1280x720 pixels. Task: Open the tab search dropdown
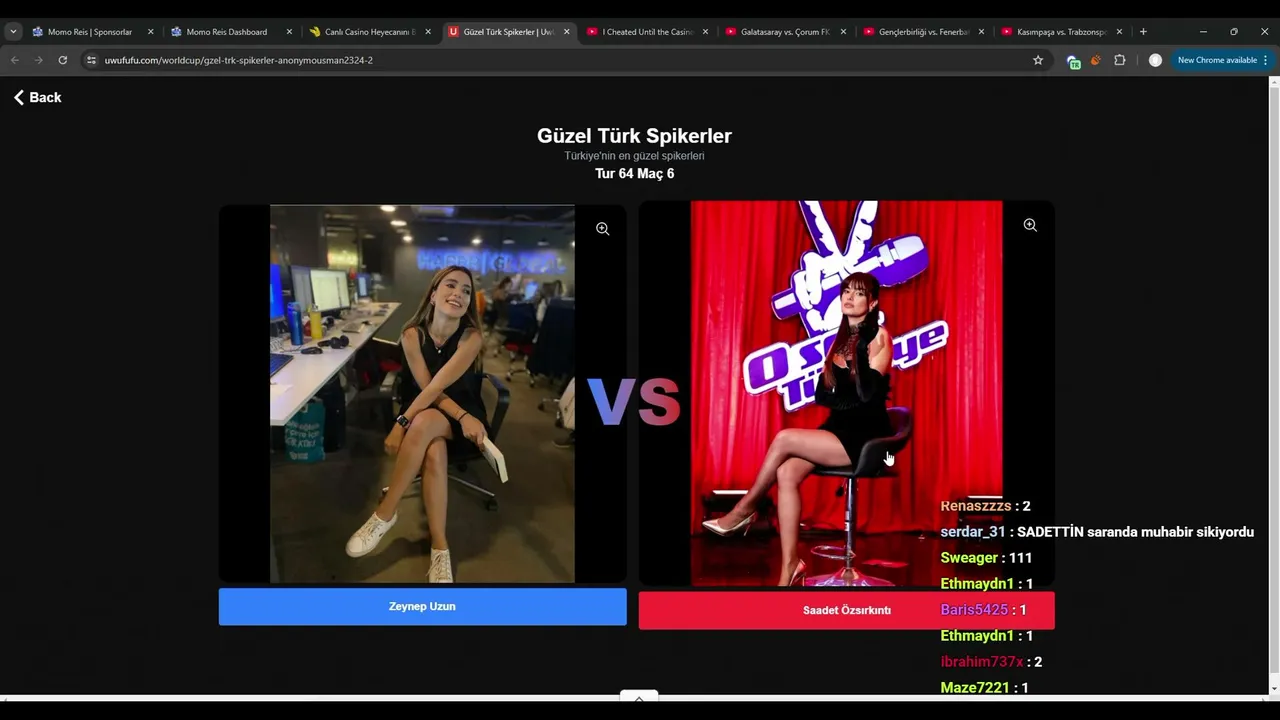13,32
